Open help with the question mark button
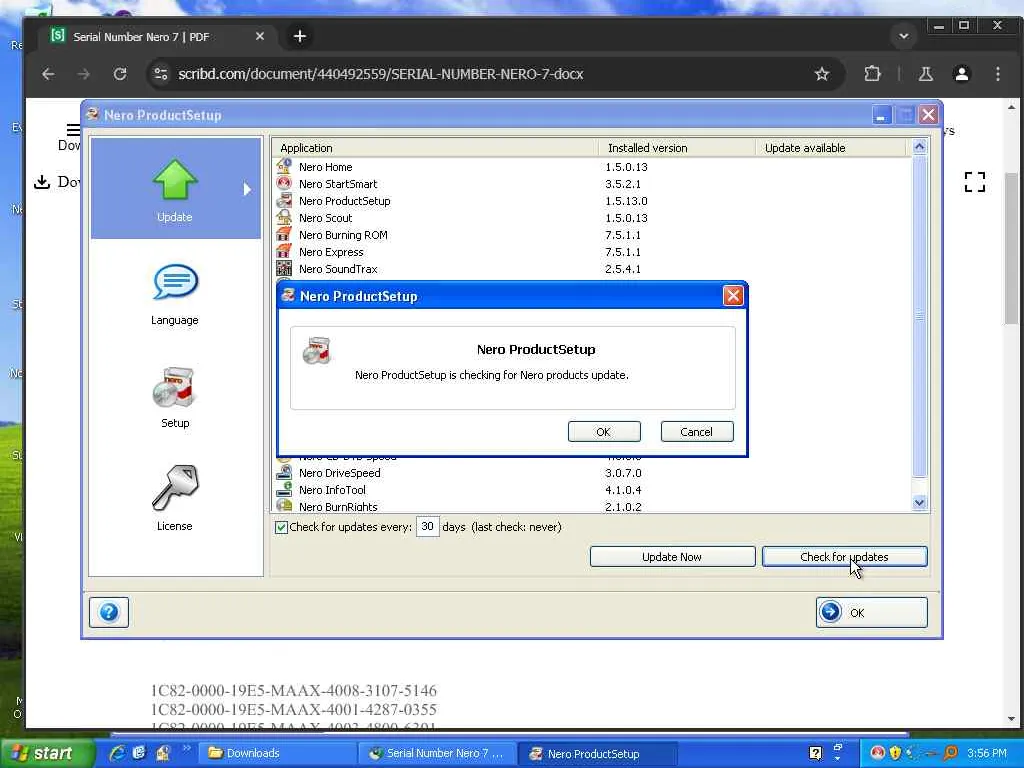Image resolution: width=1024 pixels, height=768 pixels. tap(109, 612)
